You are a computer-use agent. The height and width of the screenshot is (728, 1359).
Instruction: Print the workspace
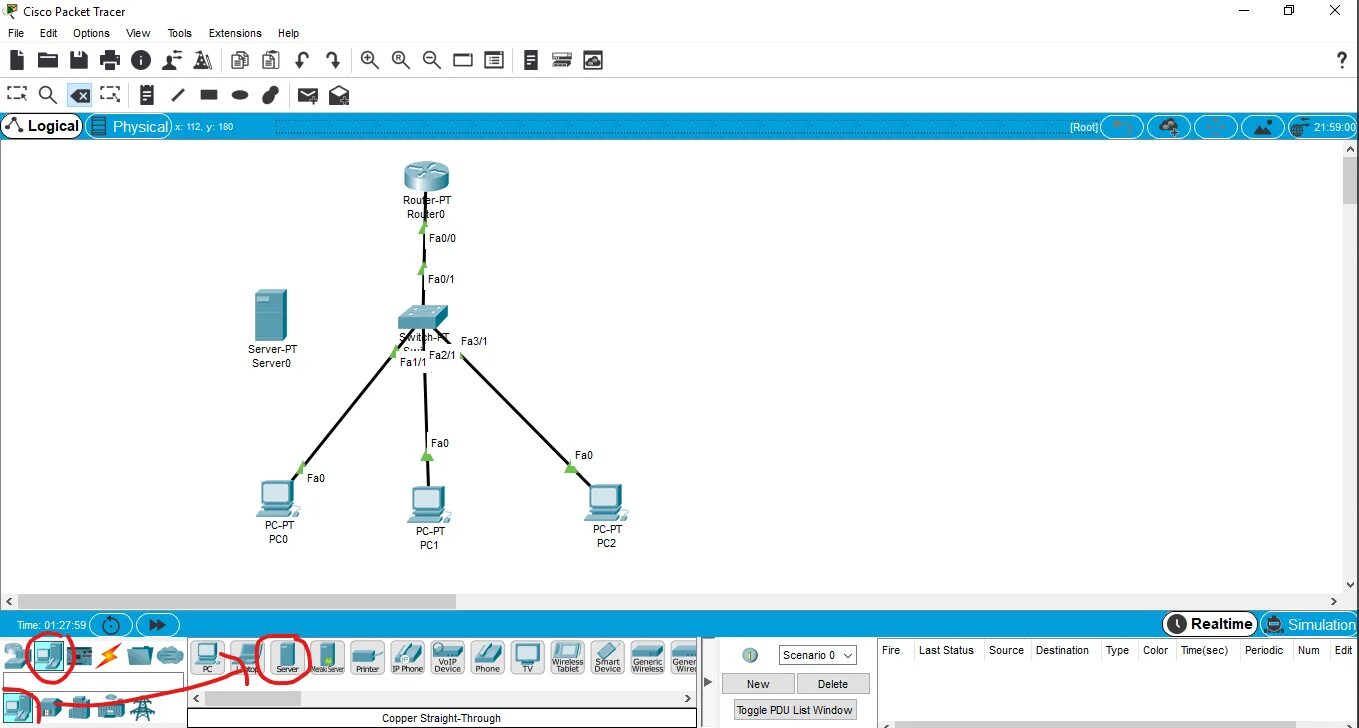[109, 60]
